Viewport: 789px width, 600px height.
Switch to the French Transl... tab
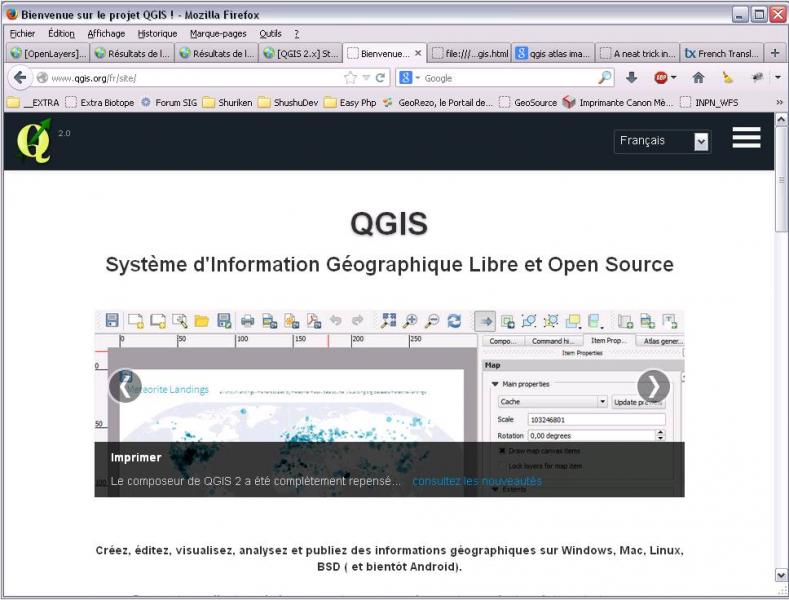722,53
